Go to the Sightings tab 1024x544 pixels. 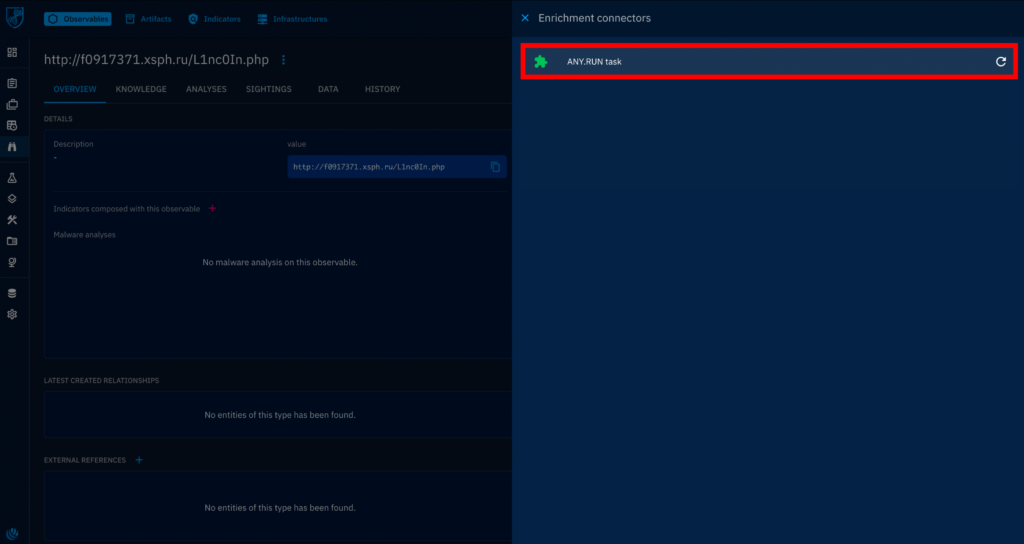[268, 89]
